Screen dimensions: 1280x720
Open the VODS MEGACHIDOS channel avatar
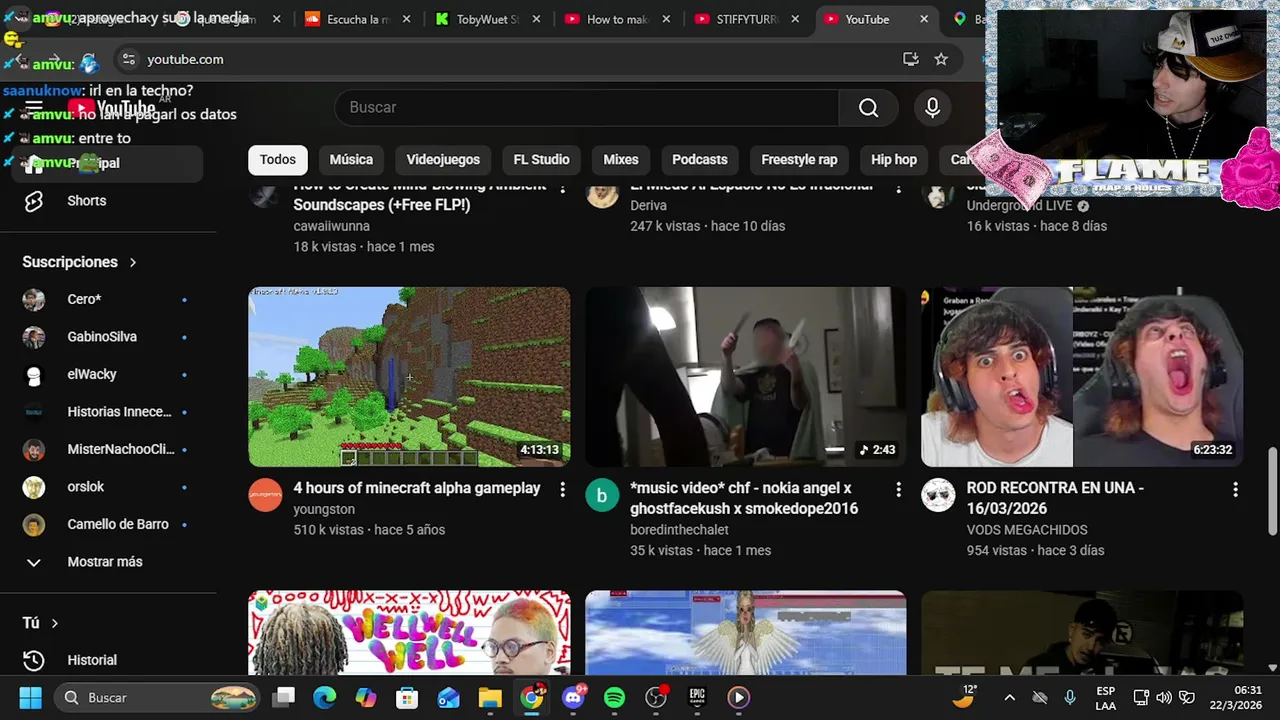pos(938,495)
